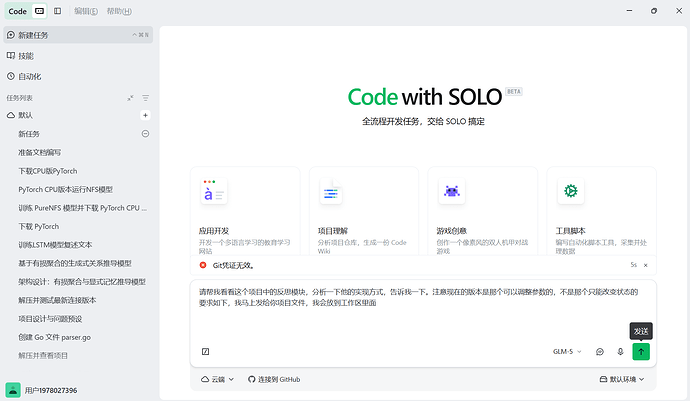Dismiss the Git凭证无效 notification
Image resolution: width=690 pixels, height=401 pixels.
coord(646,265)
